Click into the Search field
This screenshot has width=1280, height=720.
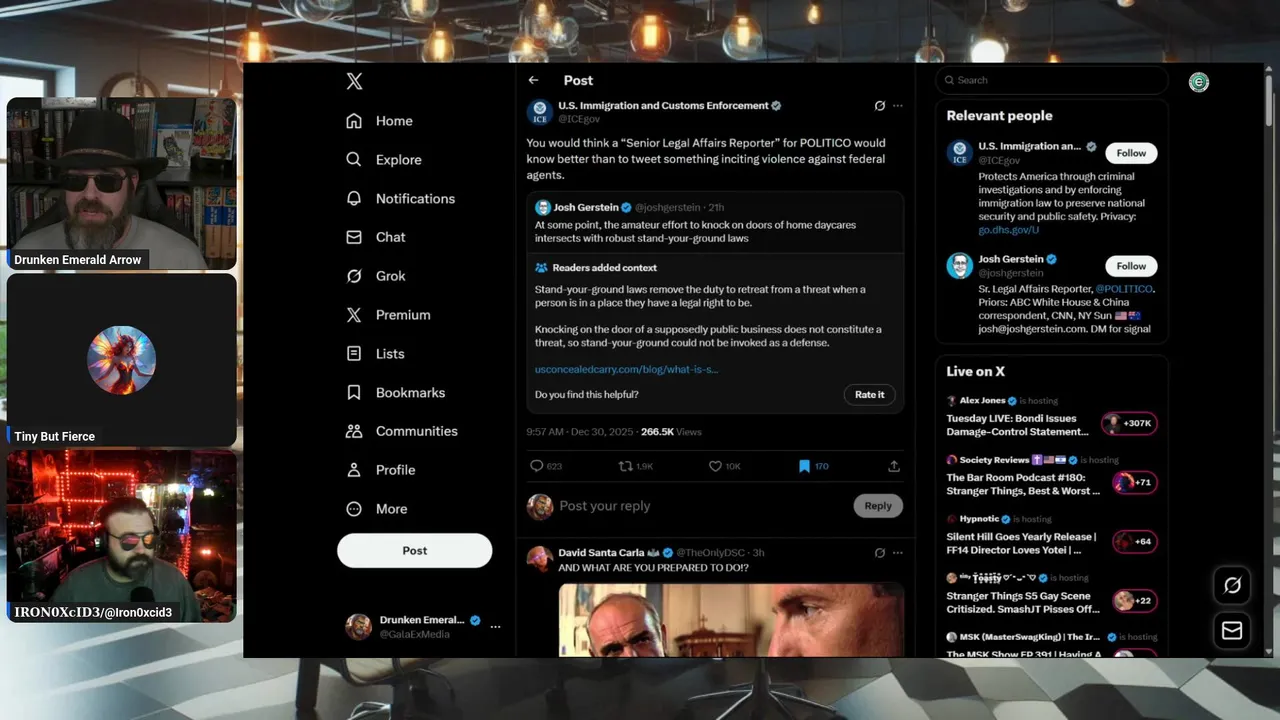point(1052,80)
